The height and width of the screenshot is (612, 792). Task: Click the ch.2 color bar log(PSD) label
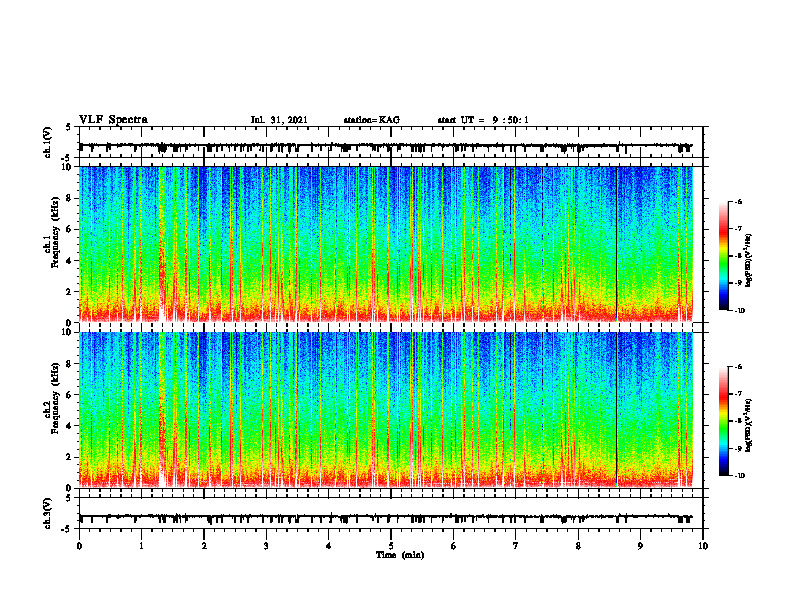click(749, 425)
